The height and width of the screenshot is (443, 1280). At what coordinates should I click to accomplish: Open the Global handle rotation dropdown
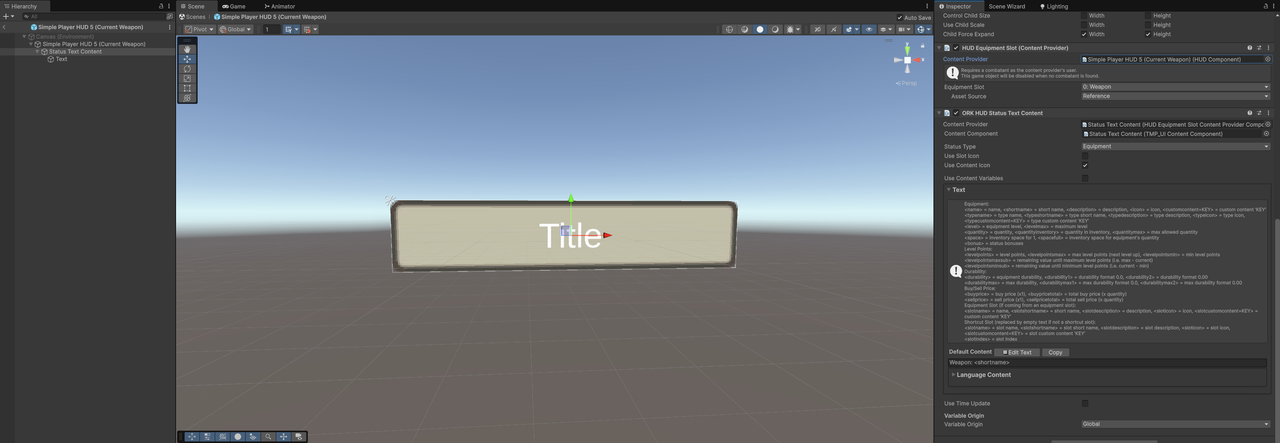(237, 29)
